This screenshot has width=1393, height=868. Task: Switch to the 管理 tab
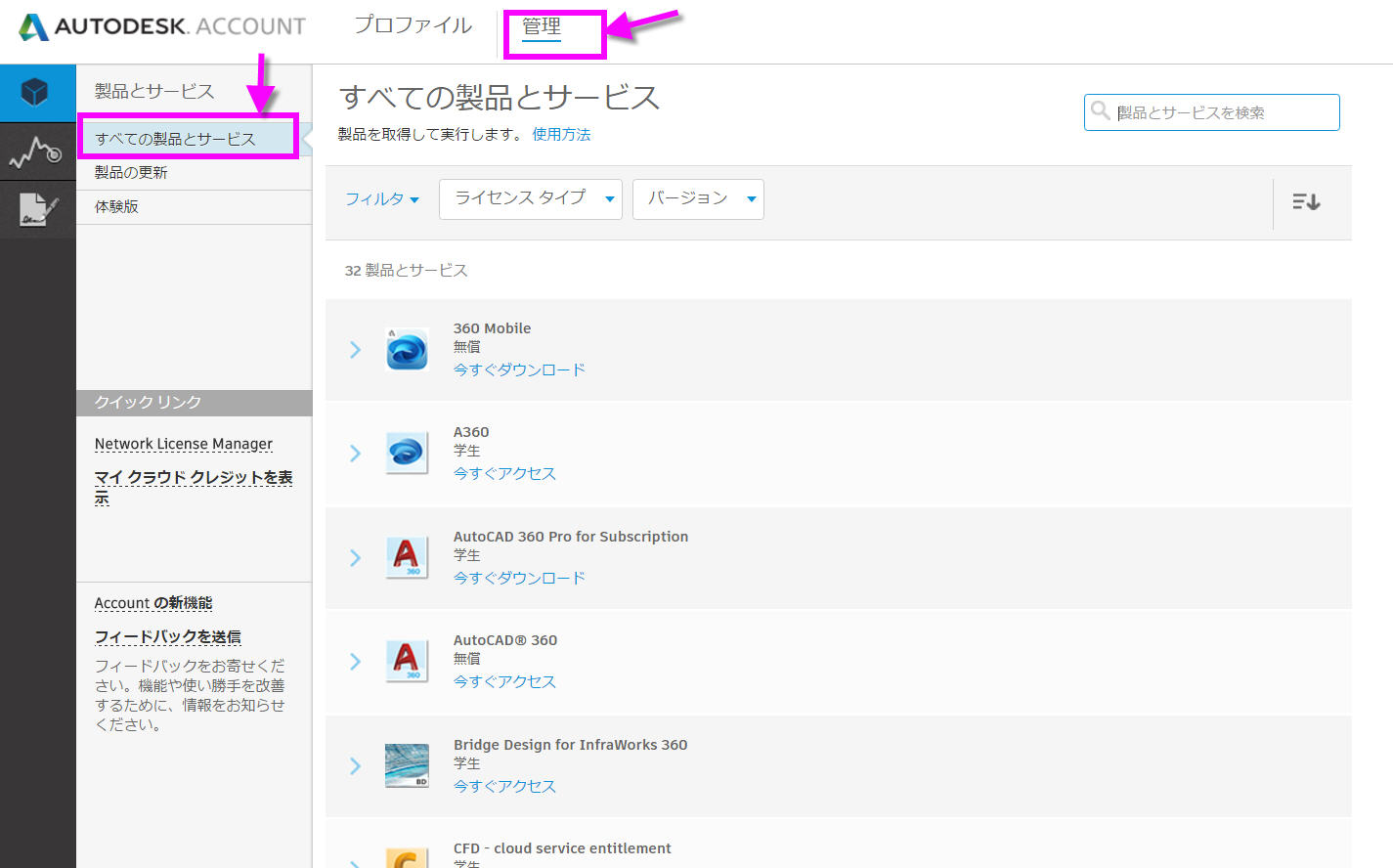[542, 26]
